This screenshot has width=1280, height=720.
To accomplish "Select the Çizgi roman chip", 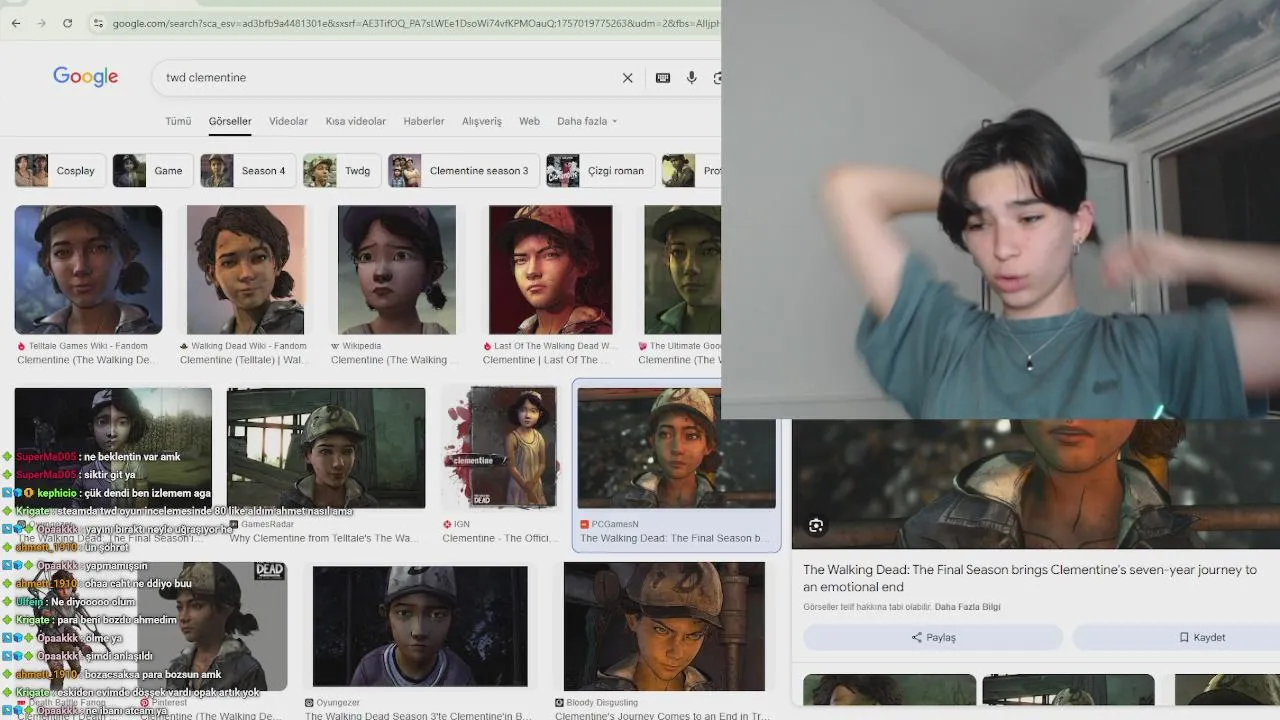I will [600, 171].
